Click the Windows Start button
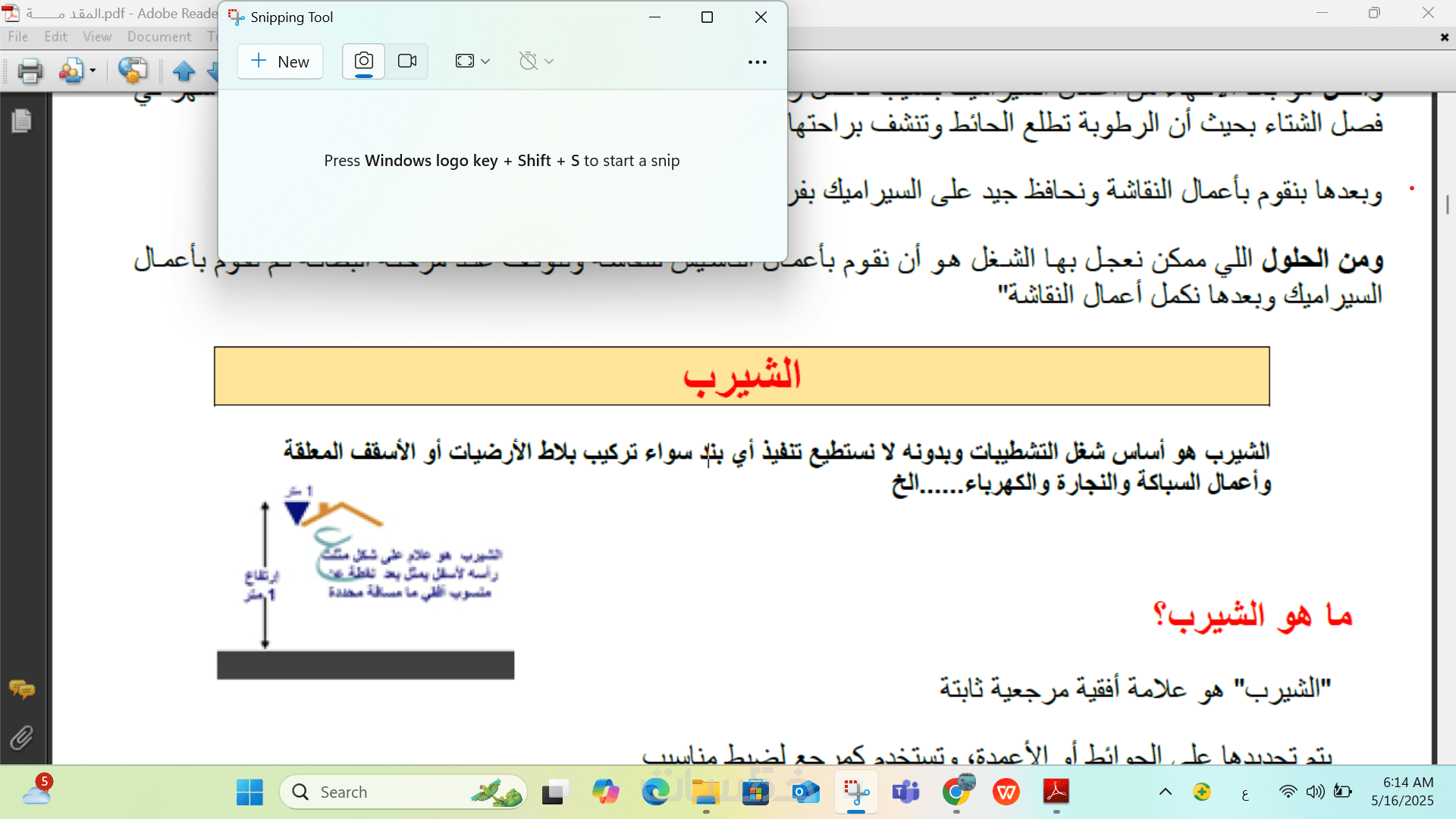Screen dimensions: 1456x819 point(249,792)
